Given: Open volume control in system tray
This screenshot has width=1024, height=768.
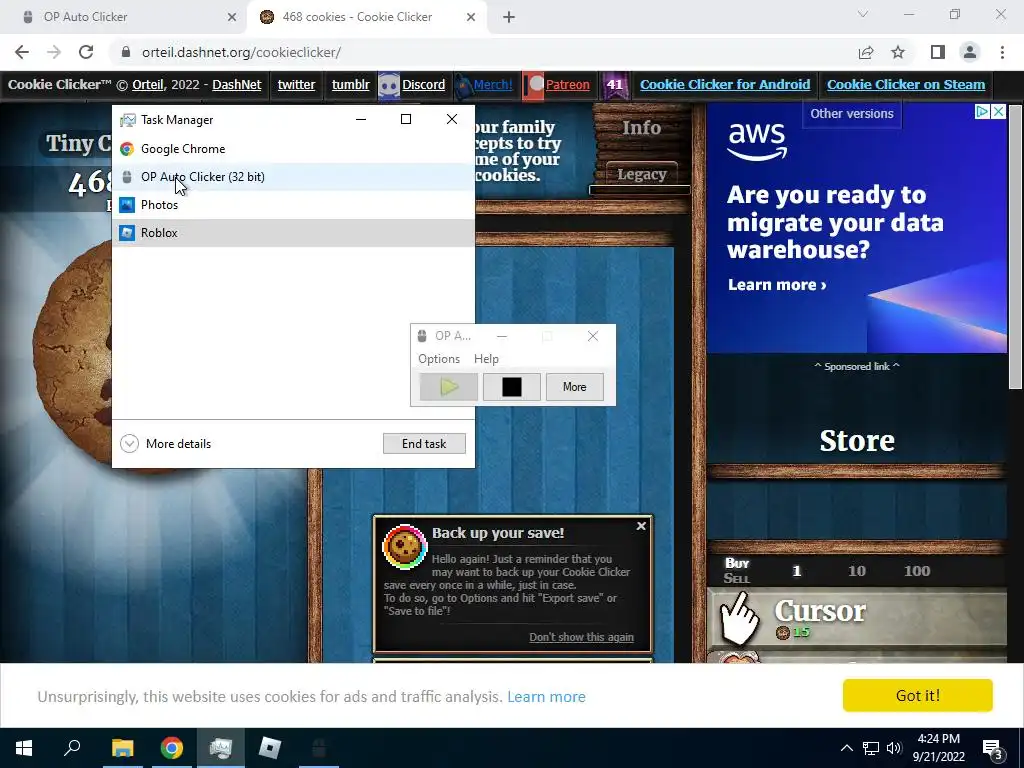Looking at the screenshot, I should (x=893, y=748).
